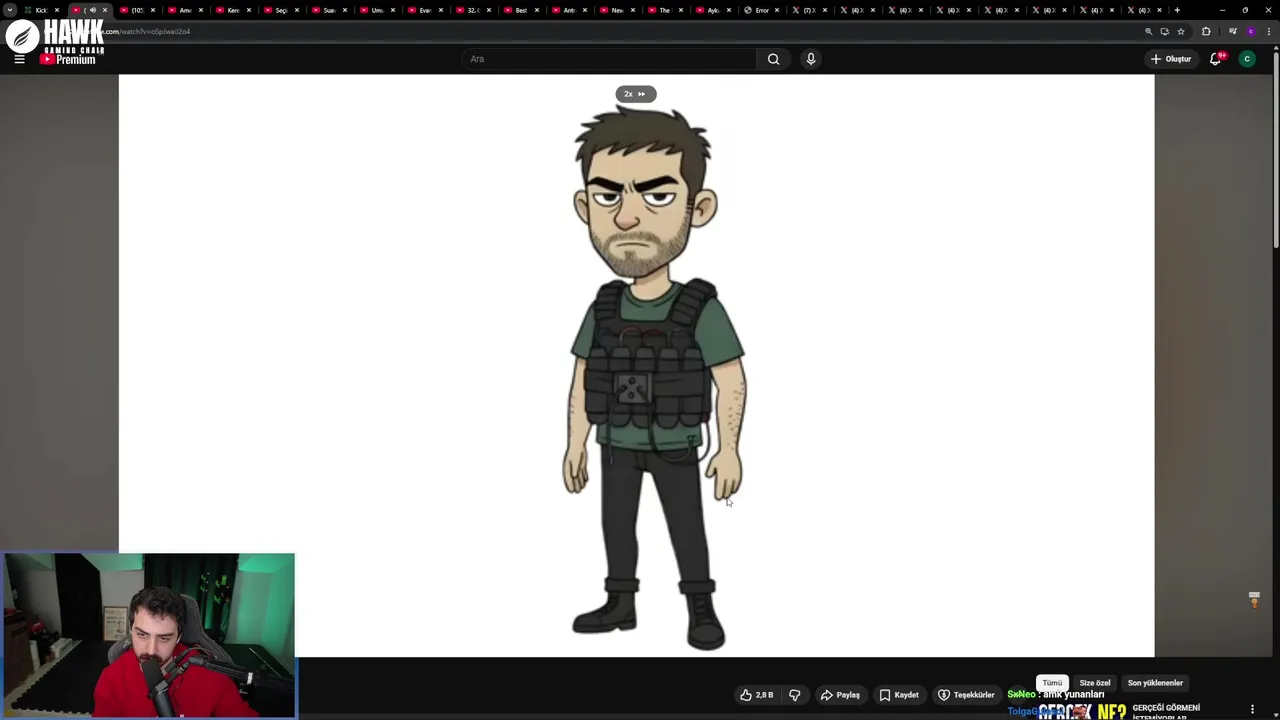This screenshot has height=720, width=1280.
Task: Start voice search with the microphone icon
Action: [x=811, y=59]
